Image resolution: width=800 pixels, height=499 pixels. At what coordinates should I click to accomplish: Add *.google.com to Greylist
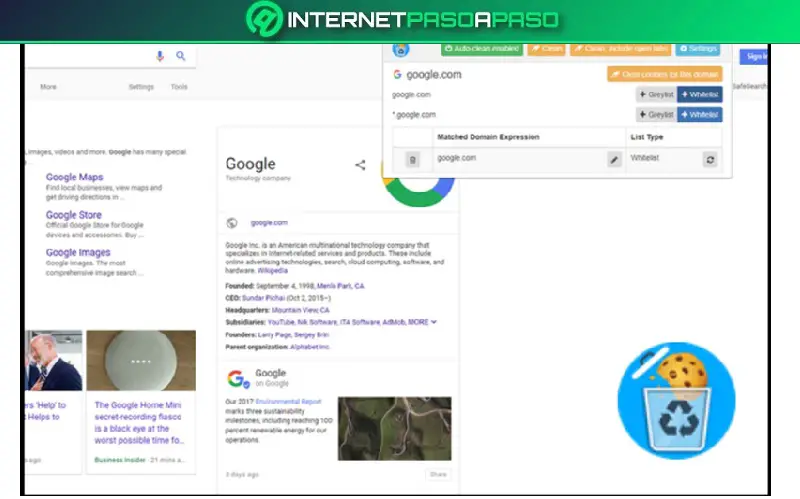click(656, 114)
